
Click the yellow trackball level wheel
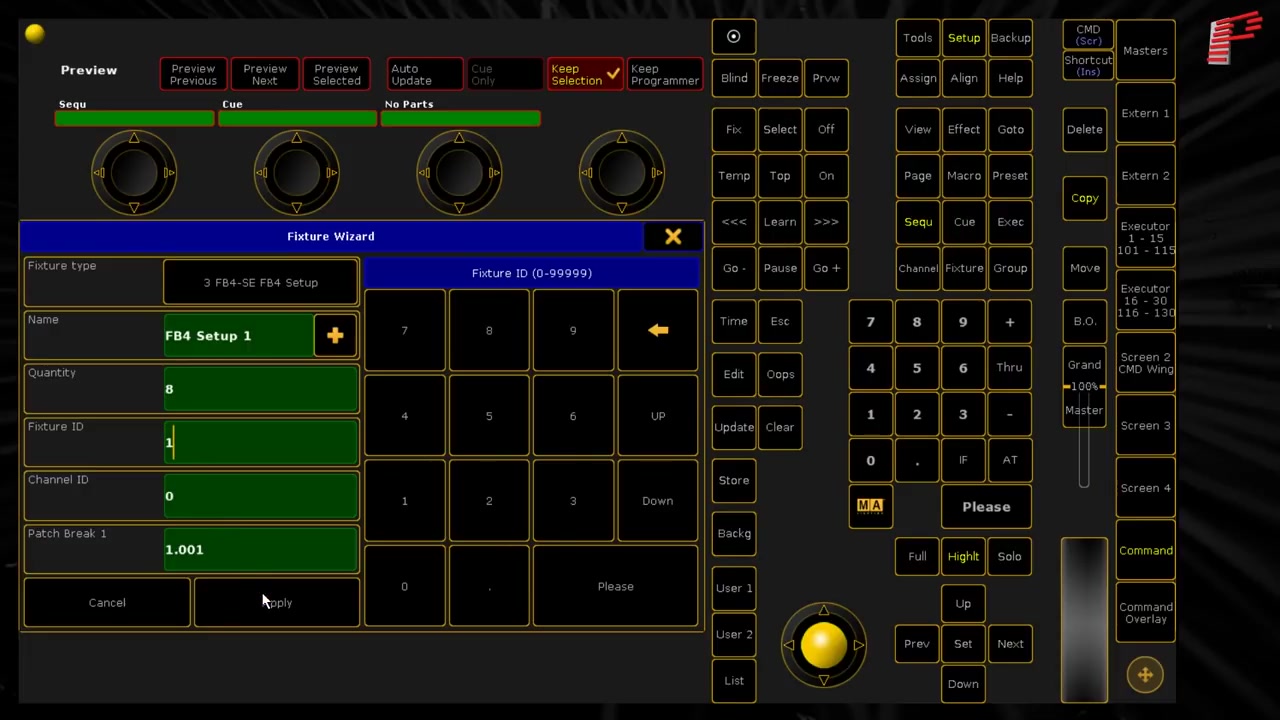(x=823, y=645)
